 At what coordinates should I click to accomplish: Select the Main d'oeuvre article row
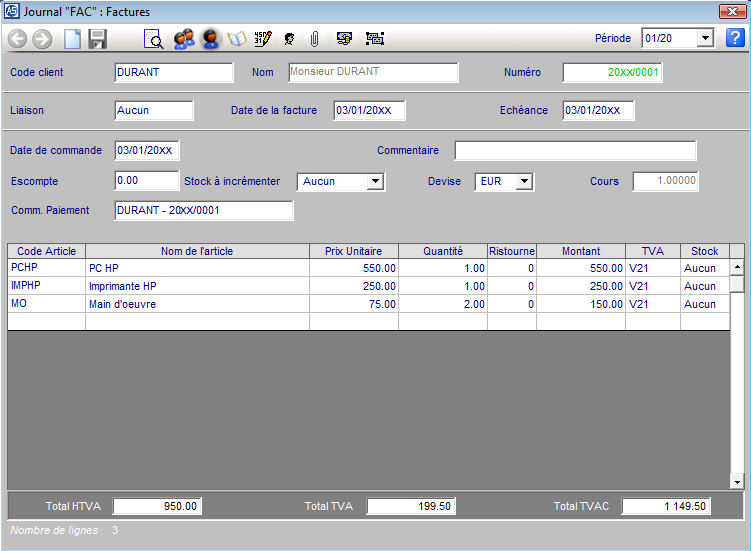tap(196, 304)
